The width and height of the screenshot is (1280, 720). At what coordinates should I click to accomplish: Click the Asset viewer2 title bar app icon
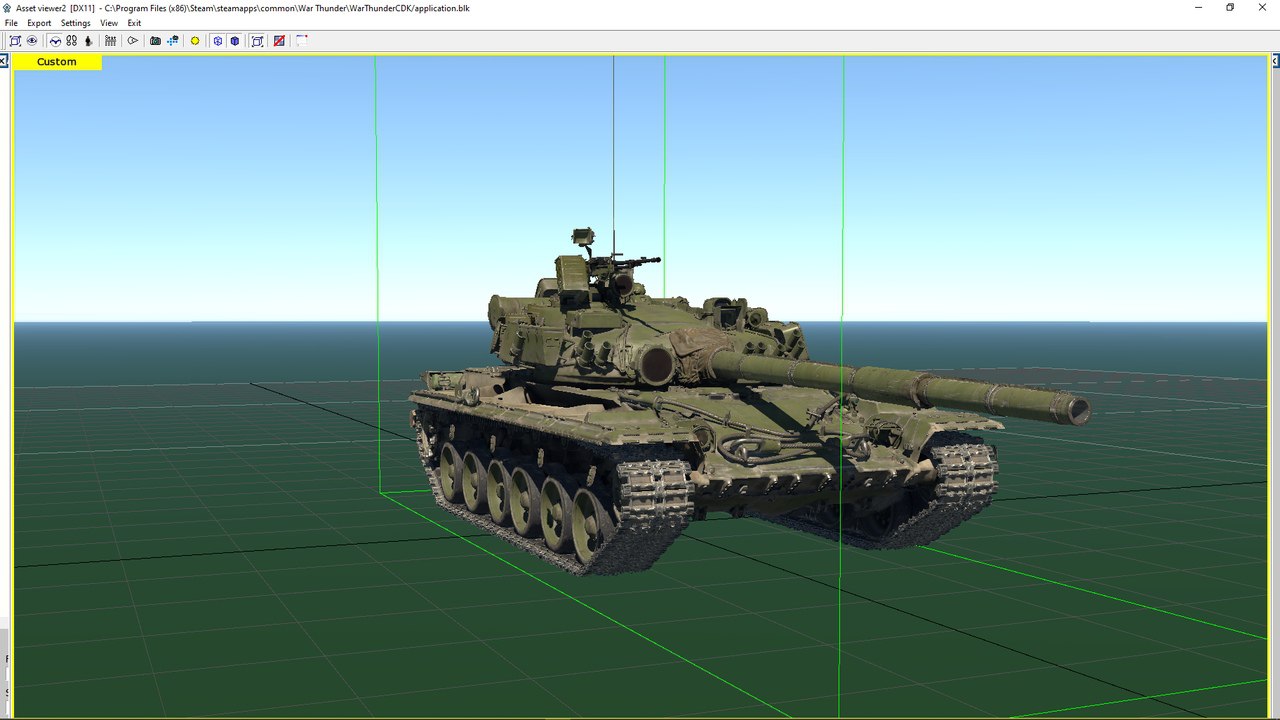[7, 8]
